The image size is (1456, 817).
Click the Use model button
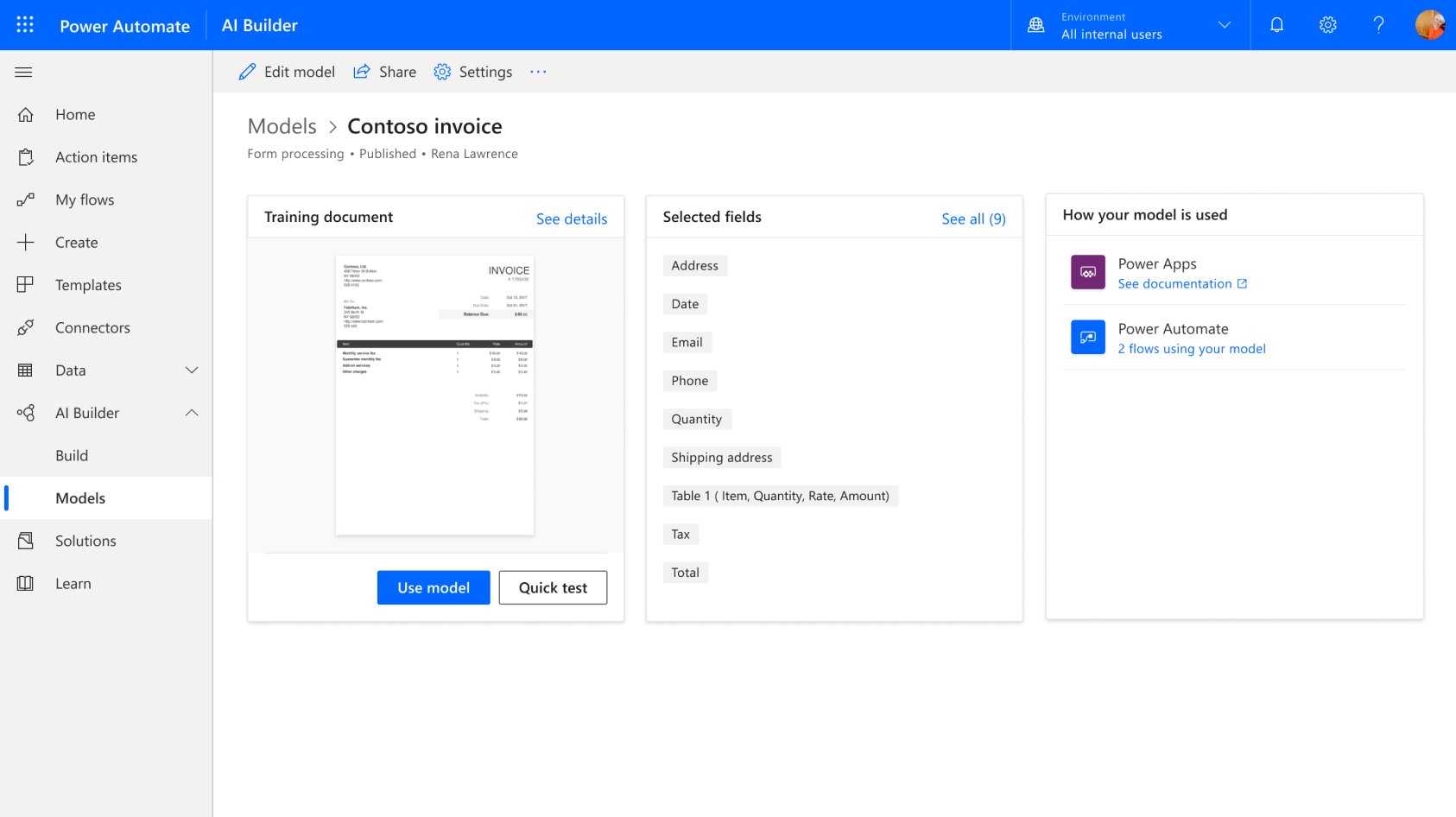(x=434, y=587)
